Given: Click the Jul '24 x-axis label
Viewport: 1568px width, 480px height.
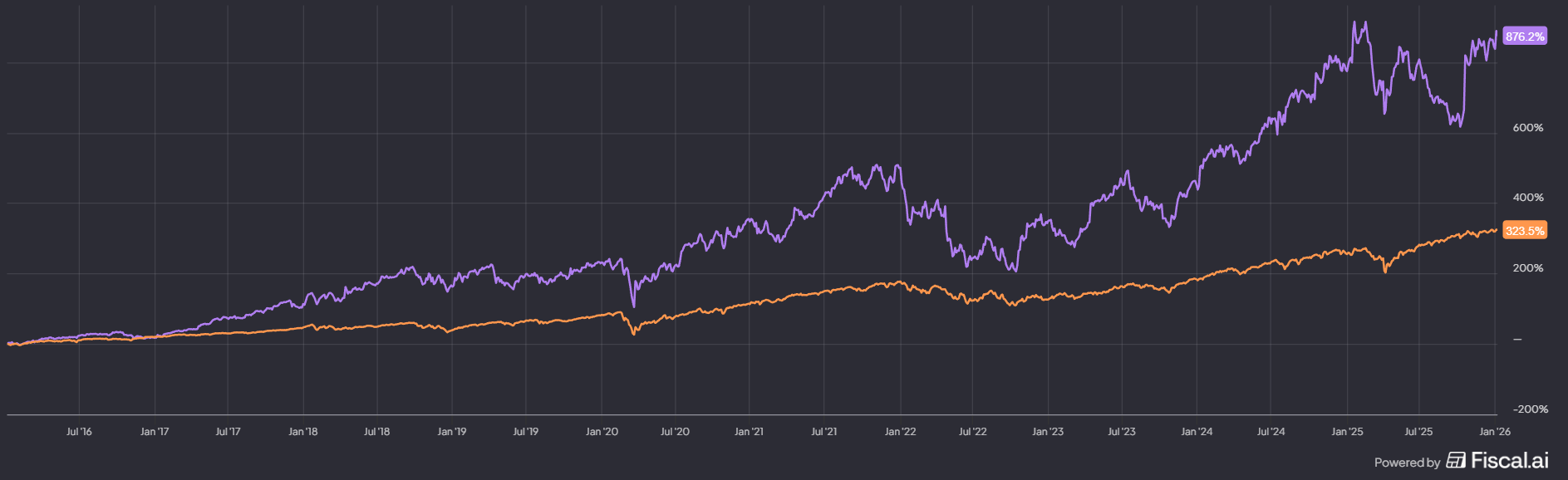Looking at the screenshot, I should [1271, 432].
